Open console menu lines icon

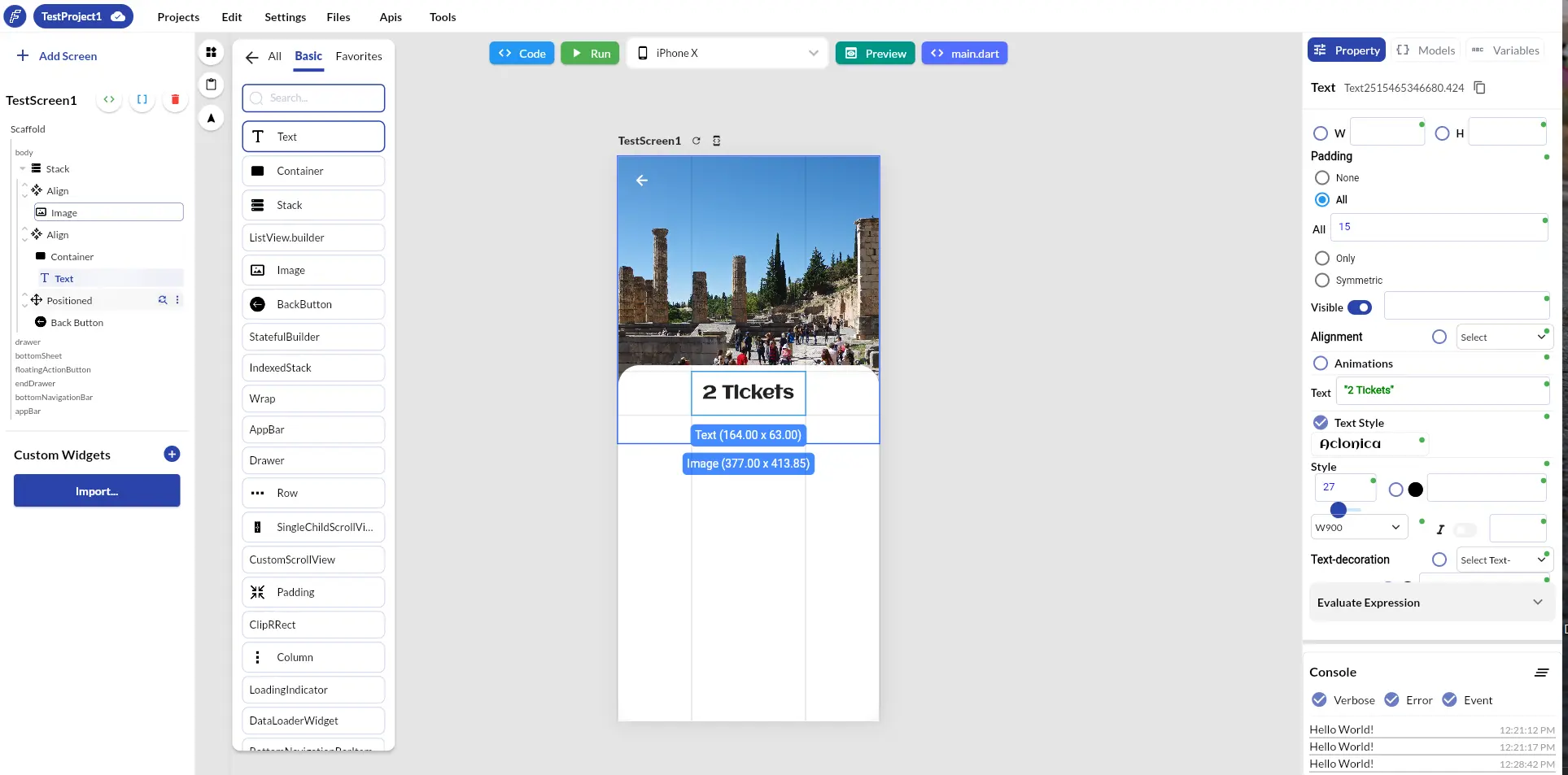click(x=1541, y=673)
